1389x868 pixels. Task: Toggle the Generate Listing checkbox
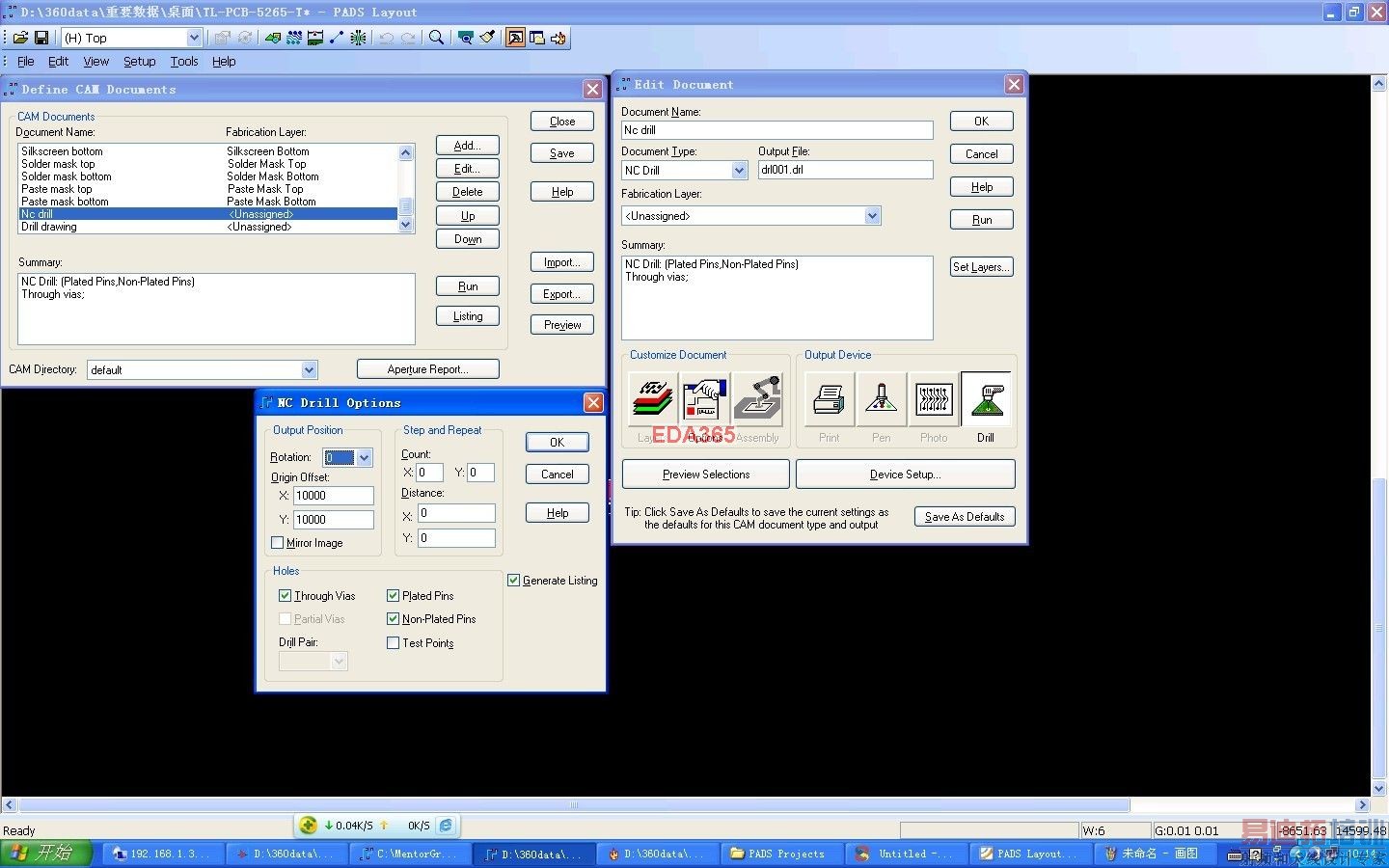[x=513, y=581]
